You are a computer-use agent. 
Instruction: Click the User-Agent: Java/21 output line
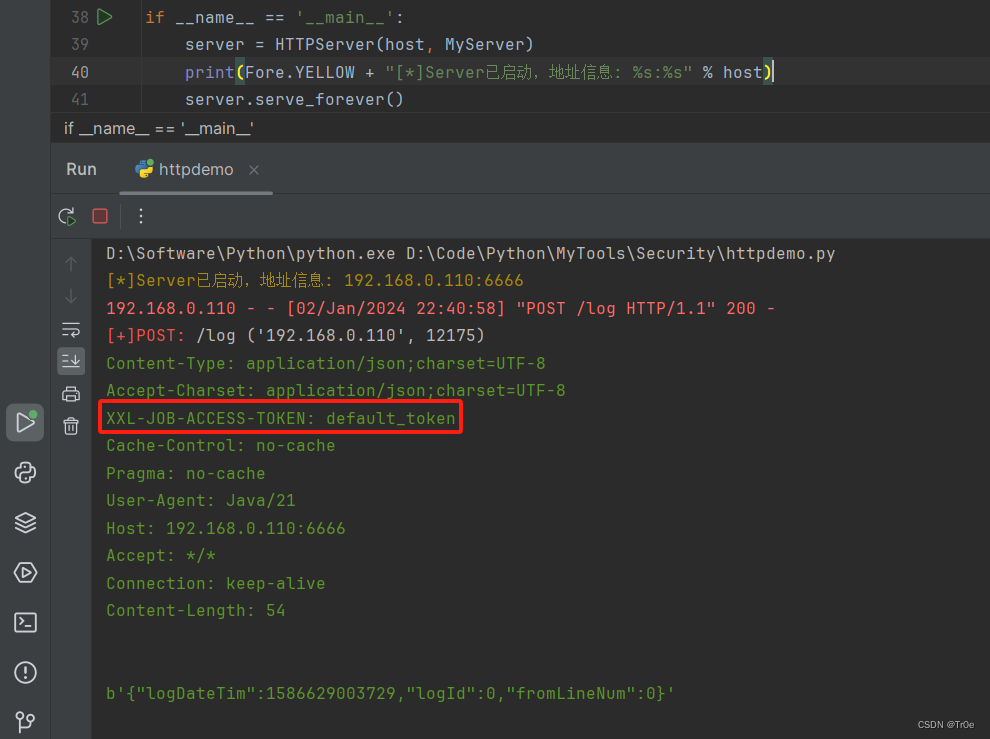coord(201,500)
